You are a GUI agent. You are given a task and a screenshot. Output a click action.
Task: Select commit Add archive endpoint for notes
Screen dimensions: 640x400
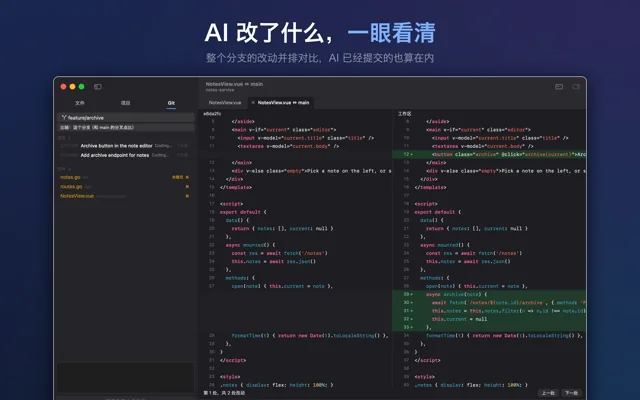[x=124, y=155]
